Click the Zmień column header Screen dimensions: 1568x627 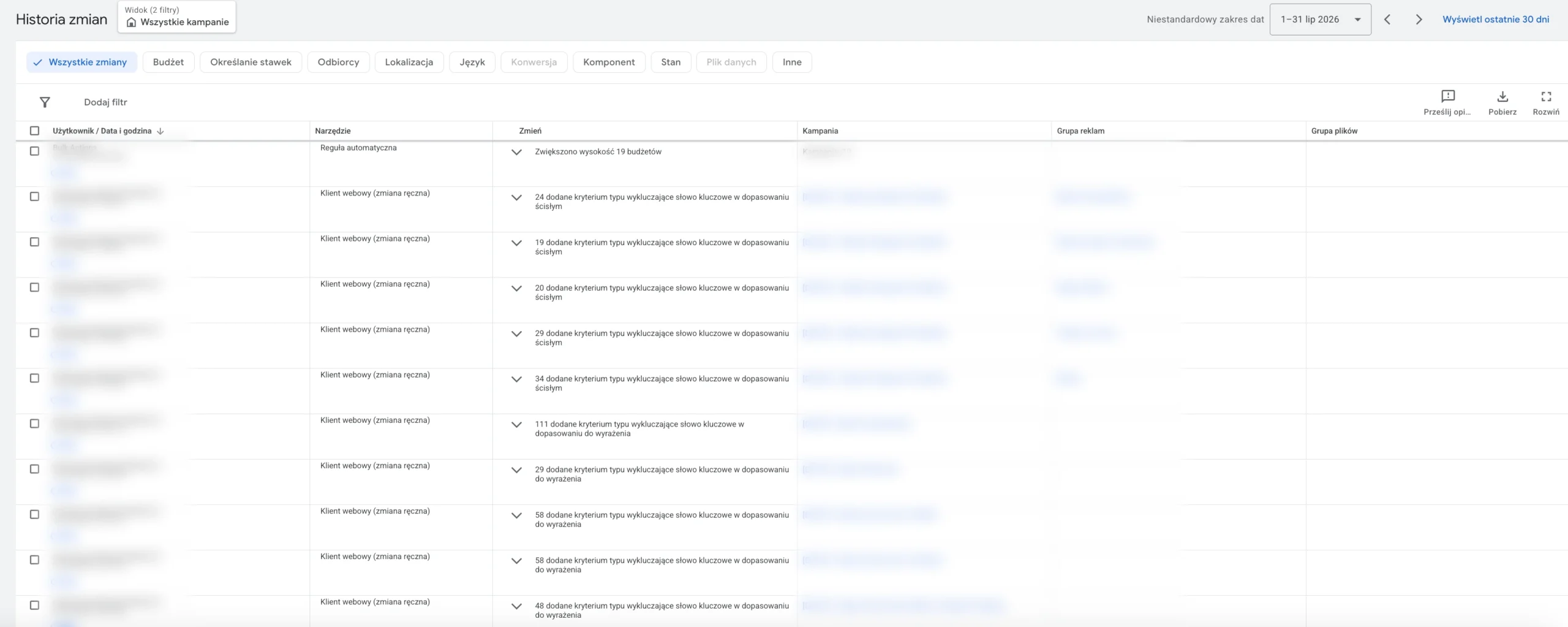coord(530,131)
